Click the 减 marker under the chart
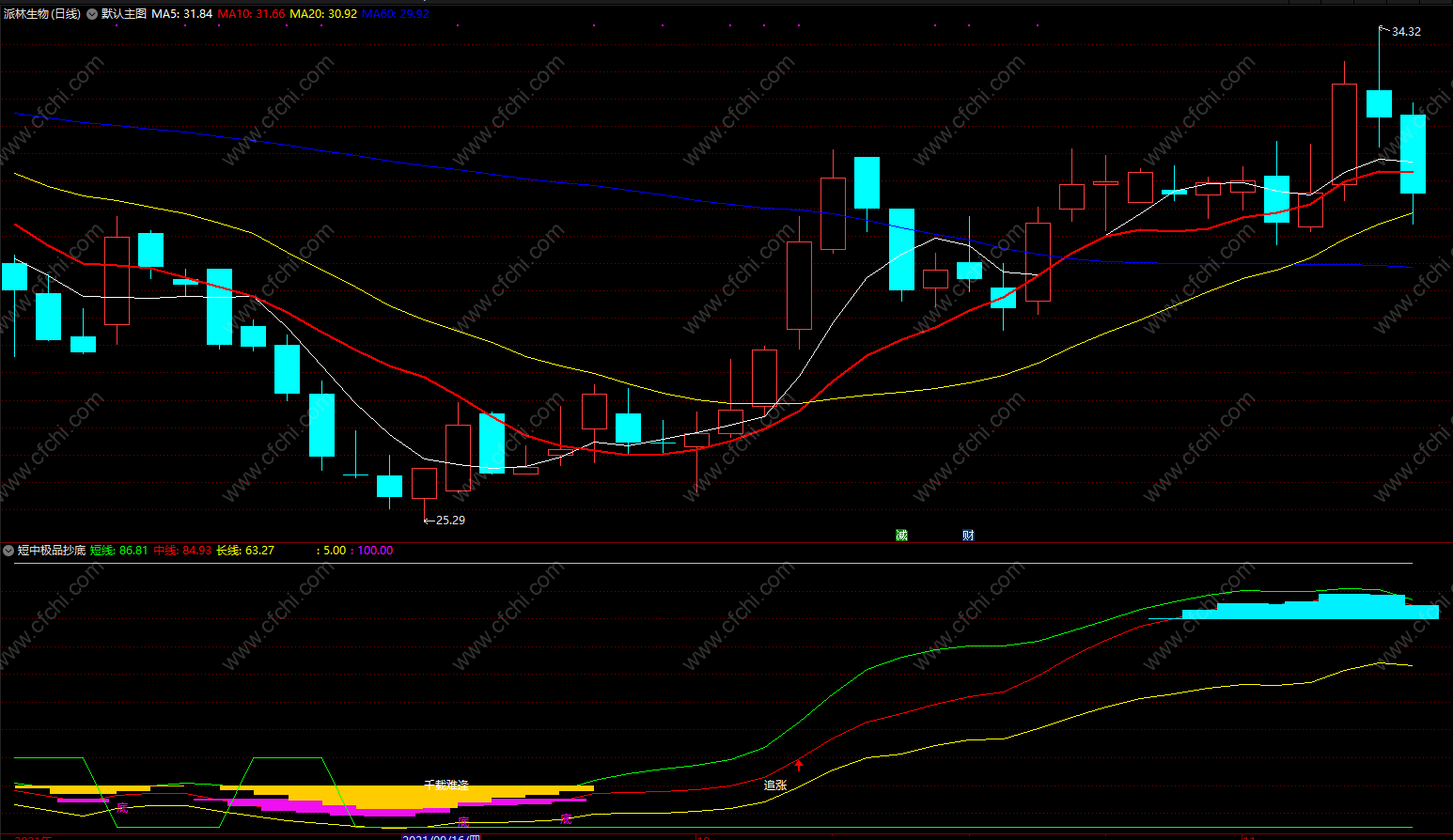Image resolution: width=1453 pixels, height=840 pixels. pos(901,536)
